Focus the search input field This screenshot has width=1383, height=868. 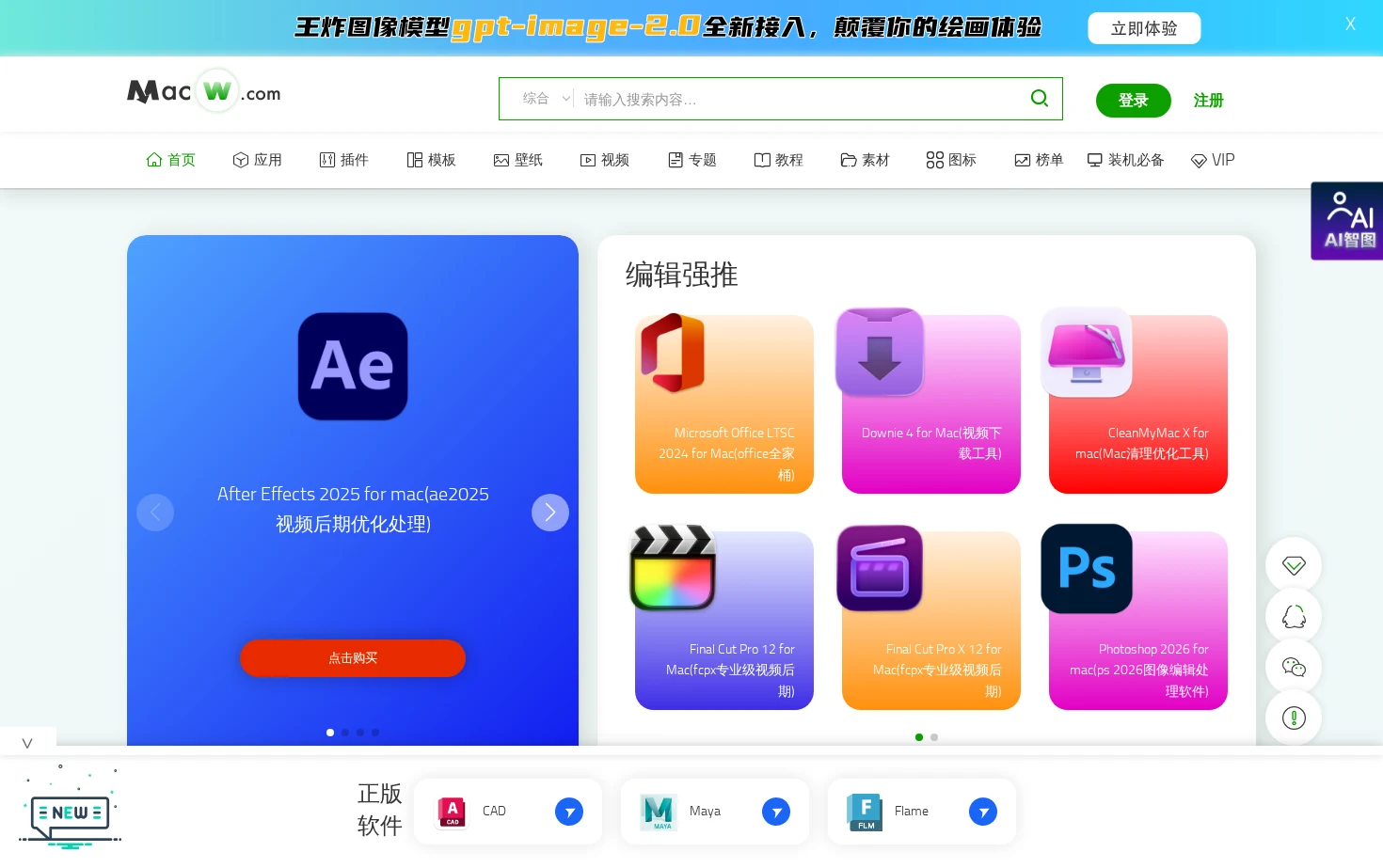tap(800, 99)
